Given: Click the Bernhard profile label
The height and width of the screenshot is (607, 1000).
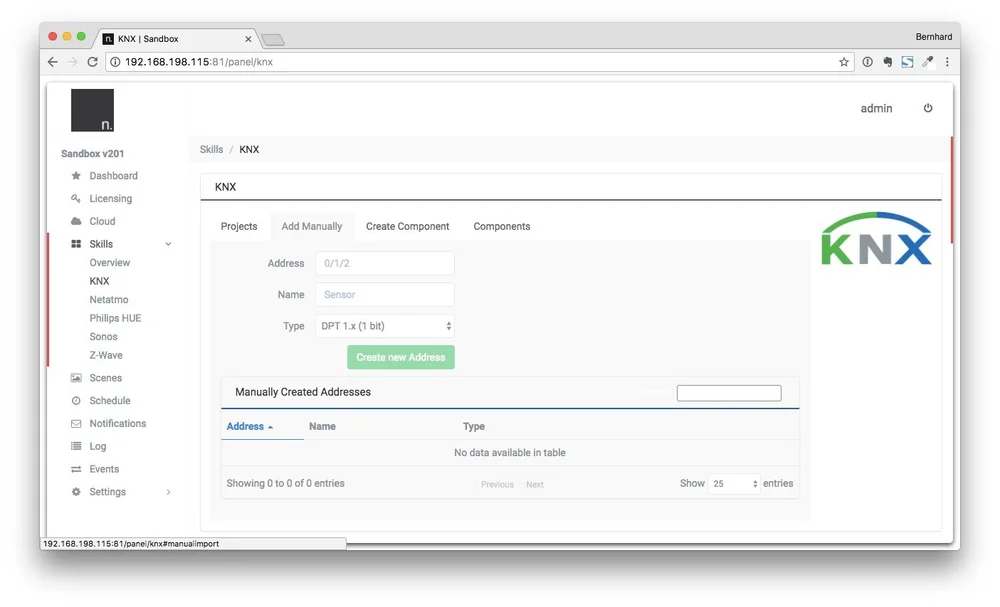Looking at the screenshot, I should [934, 37].
